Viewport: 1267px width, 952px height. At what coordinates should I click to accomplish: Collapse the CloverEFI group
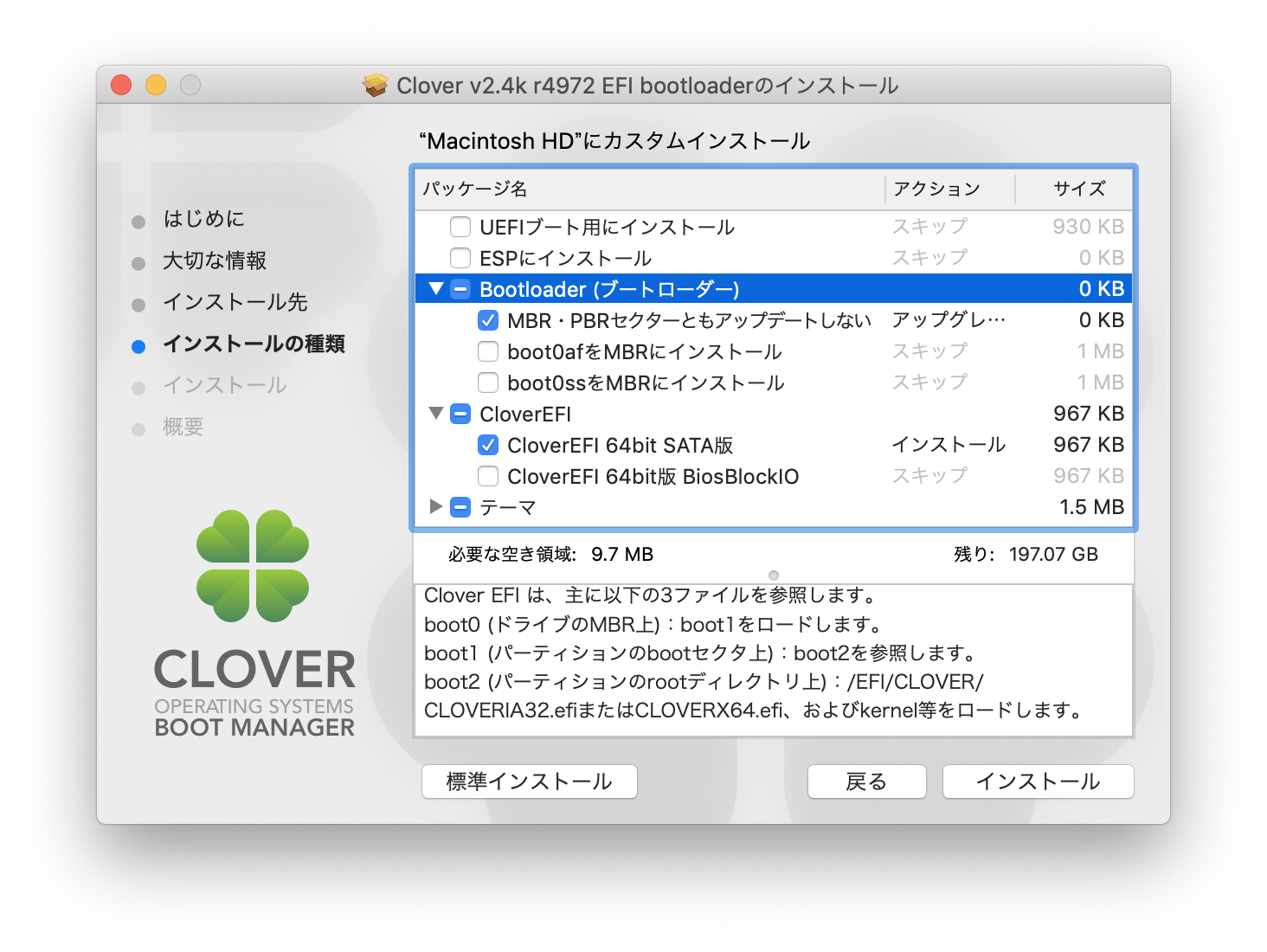(436, 414)
